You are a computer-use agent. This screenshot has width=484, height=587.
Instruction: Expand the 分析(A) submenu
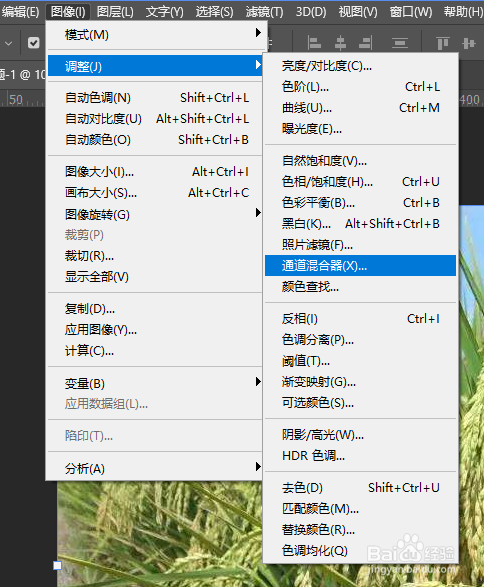[x=155, y=468]
